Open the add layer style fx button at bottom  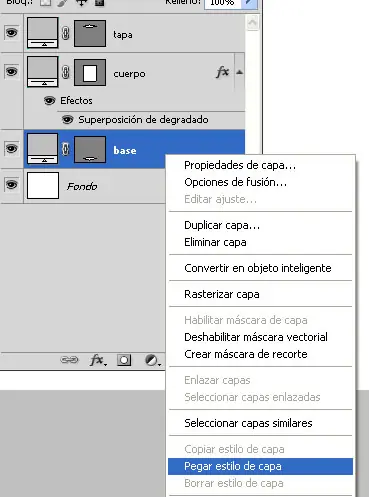click(98, 360)
